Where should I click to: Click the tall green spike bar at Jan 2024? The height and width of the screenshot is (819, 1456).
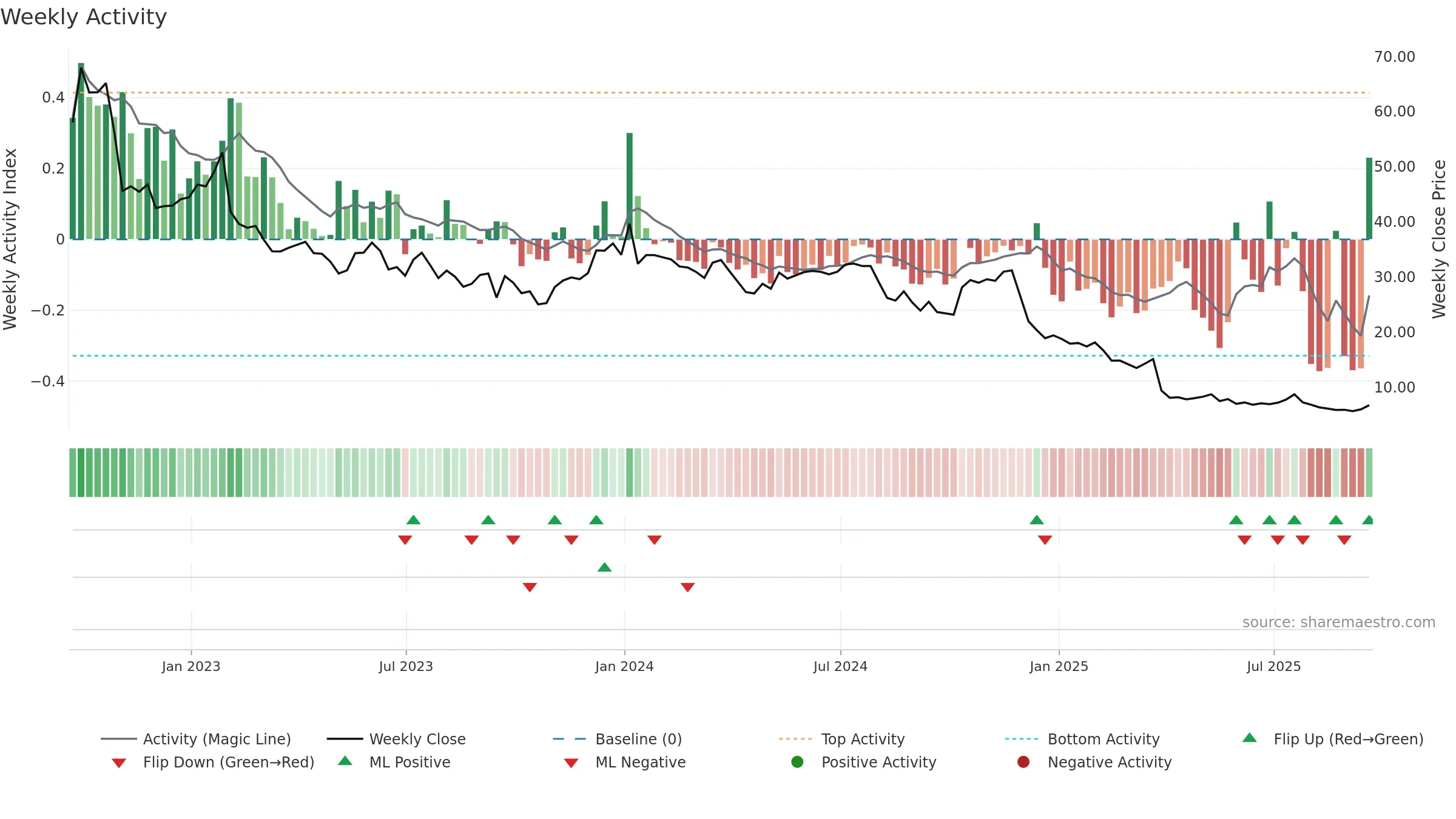630,186
